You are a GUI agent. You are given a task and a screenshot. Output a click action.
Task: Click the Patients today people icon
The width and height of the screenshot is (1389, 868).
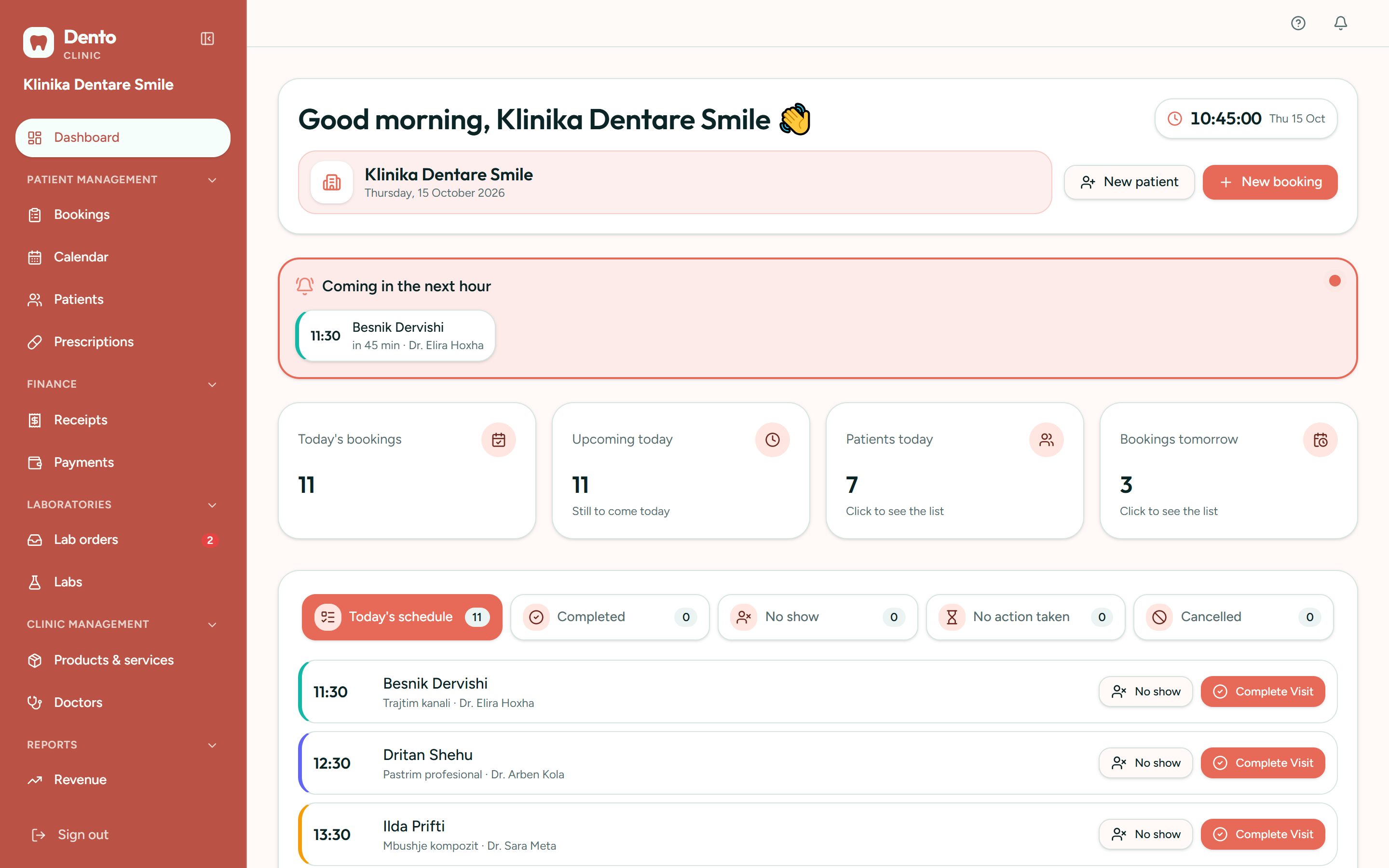click(1047, 440)
